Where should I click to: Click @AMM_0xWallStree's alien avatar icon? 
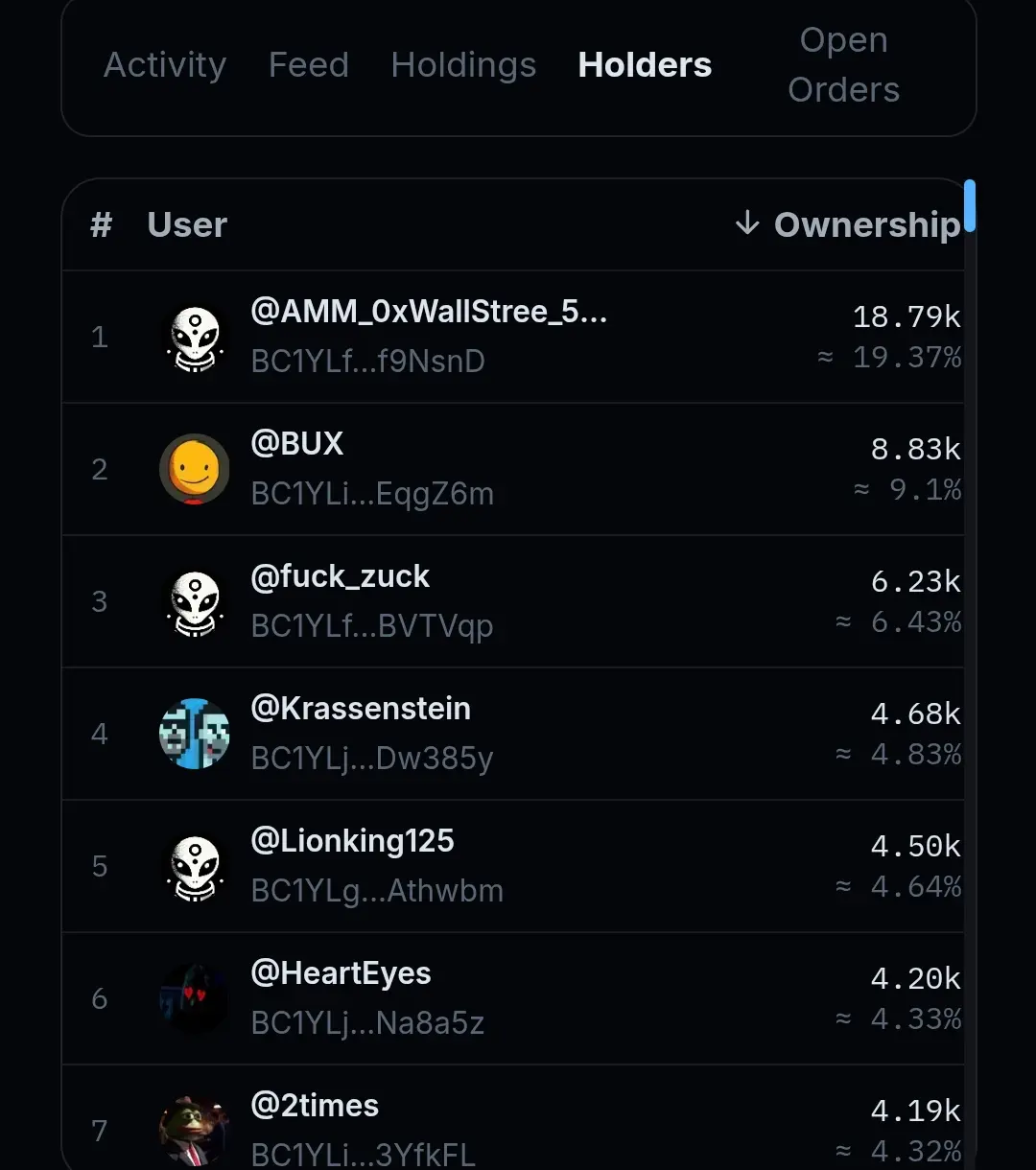195,337
